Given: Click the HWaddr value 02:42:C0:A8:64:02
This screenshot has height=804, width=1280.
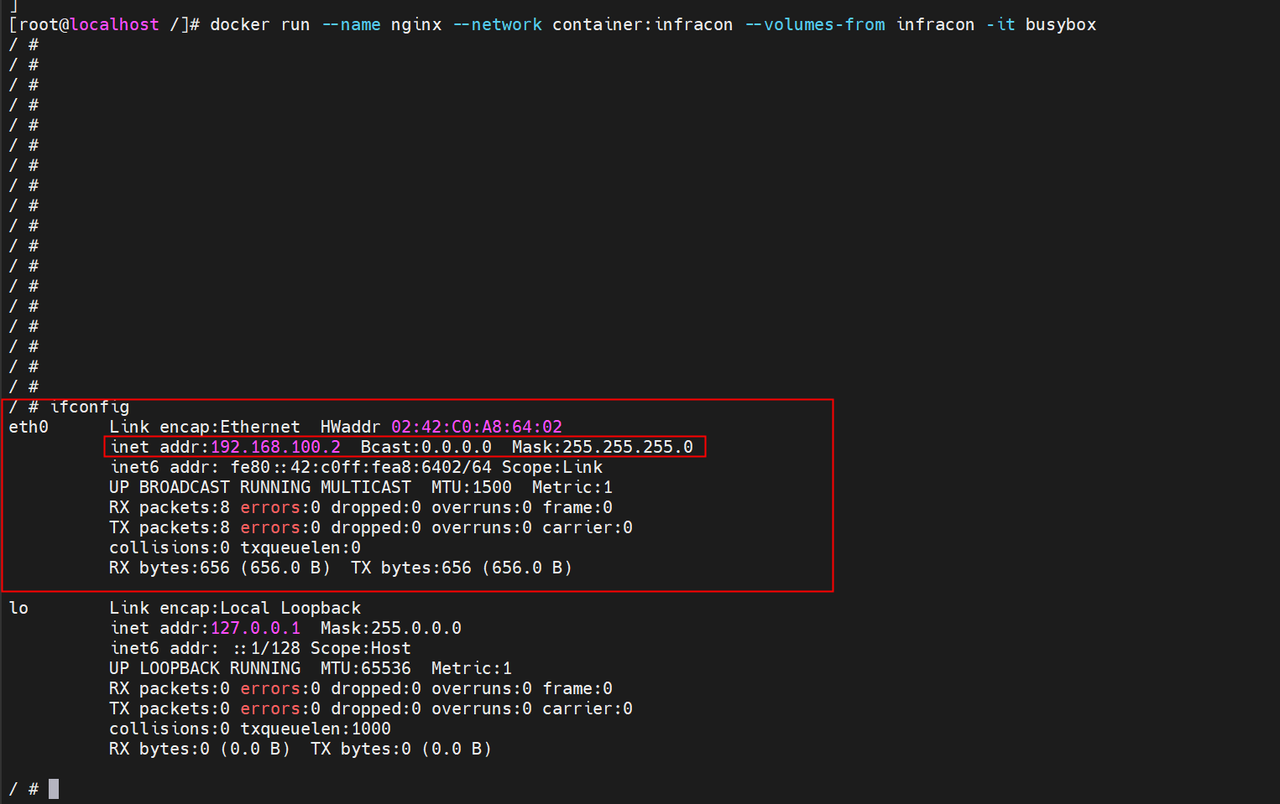Looking at the screenshot, I should coord(476,427).
